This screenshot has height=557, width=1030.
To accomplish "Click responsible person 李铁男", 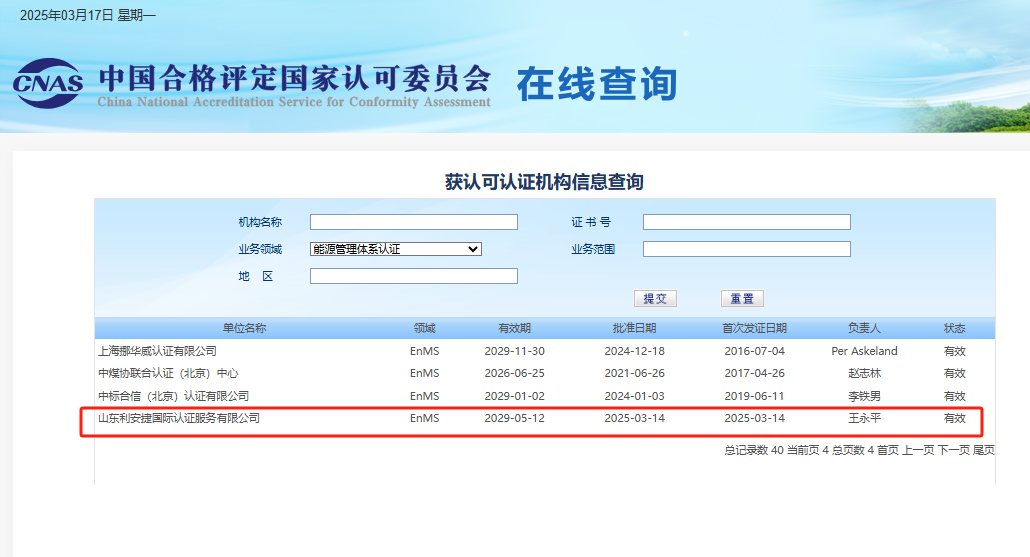I will (x=864, y=396).
